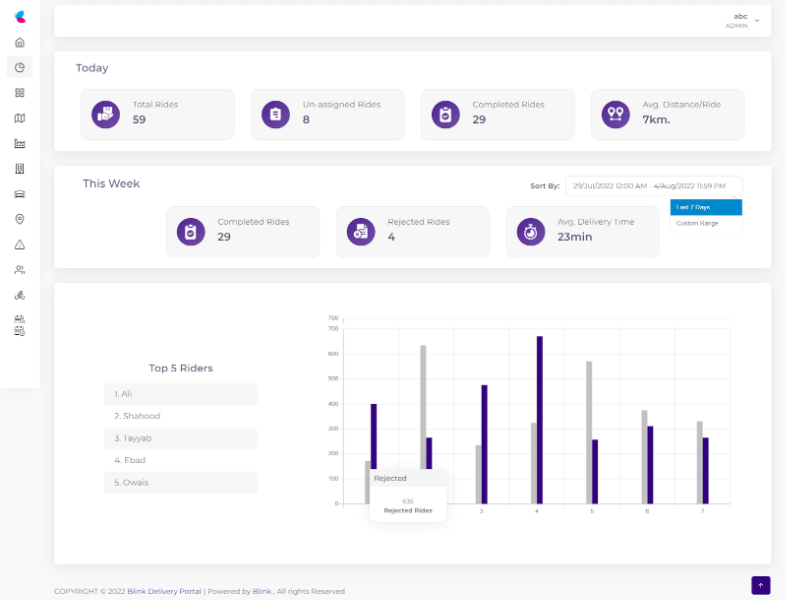Open the building icon in sidebar
The image size is (787, 600).
pos(19,168)
